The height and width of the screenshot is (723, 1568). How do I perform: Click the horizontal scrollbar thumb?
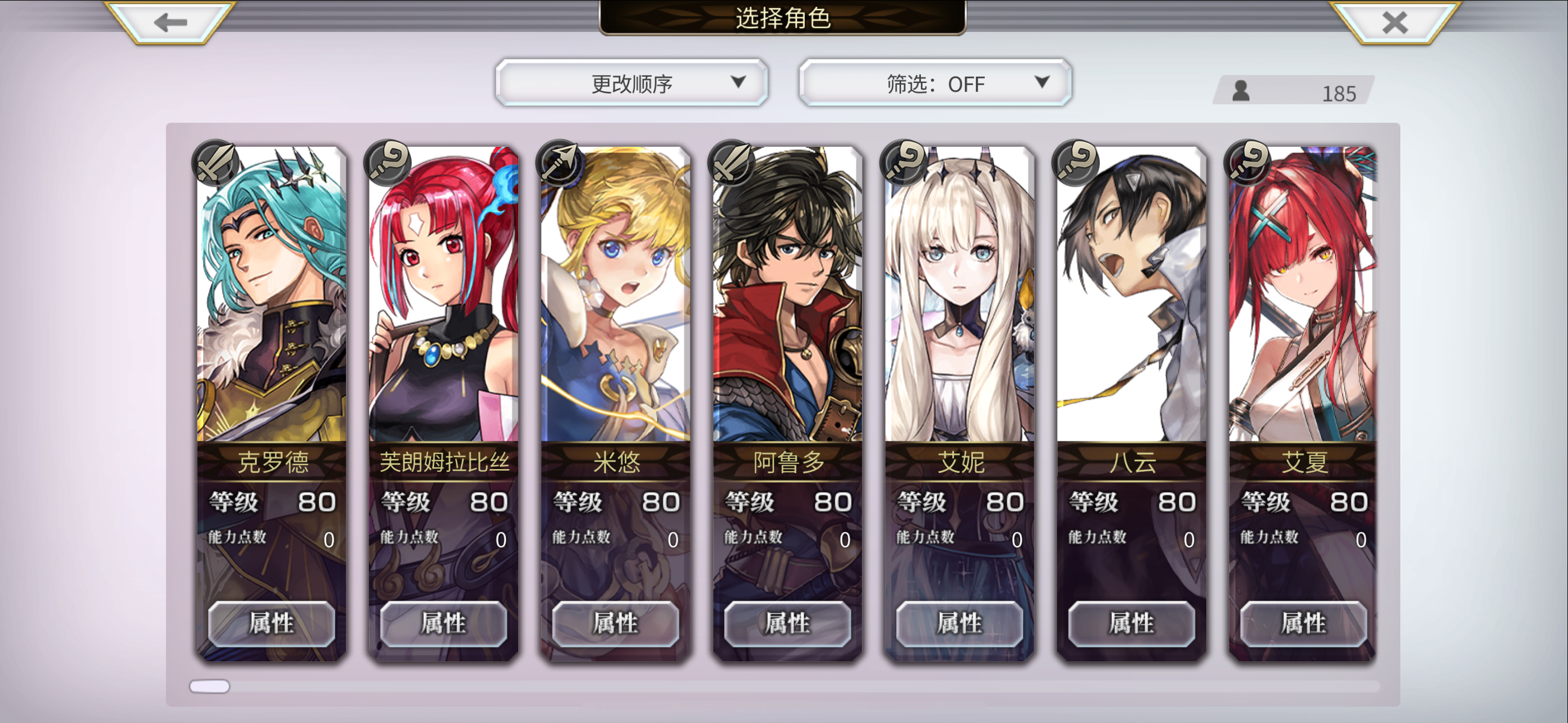[209, 686]
